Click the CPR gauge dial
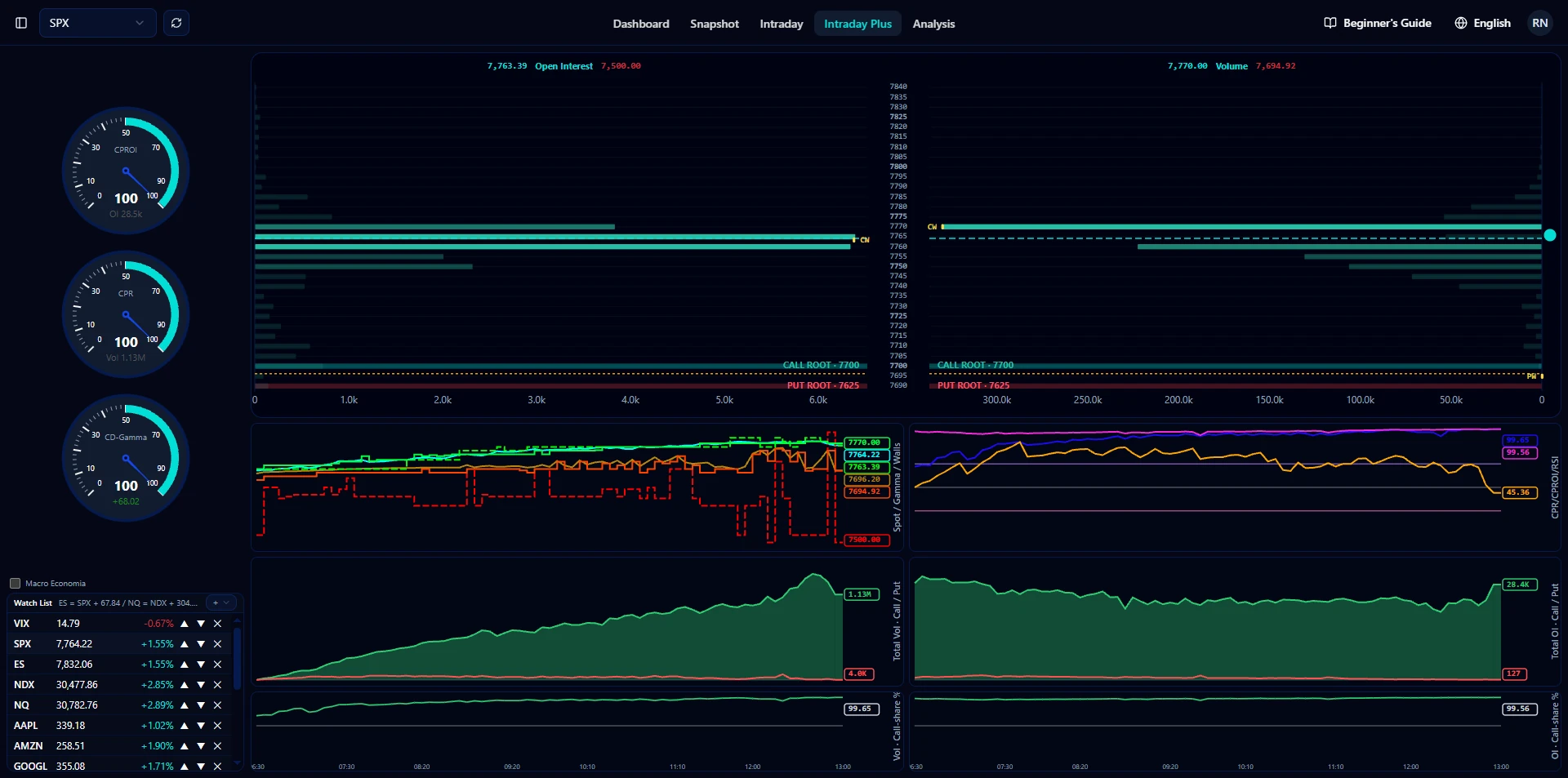1568x778 pixels. (126, 314)
